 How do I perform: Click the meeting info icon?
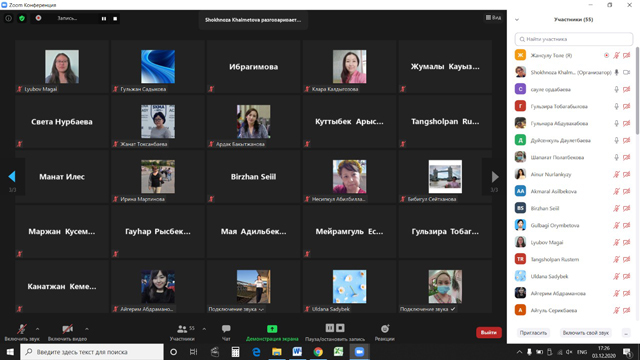tap(8, 18)
